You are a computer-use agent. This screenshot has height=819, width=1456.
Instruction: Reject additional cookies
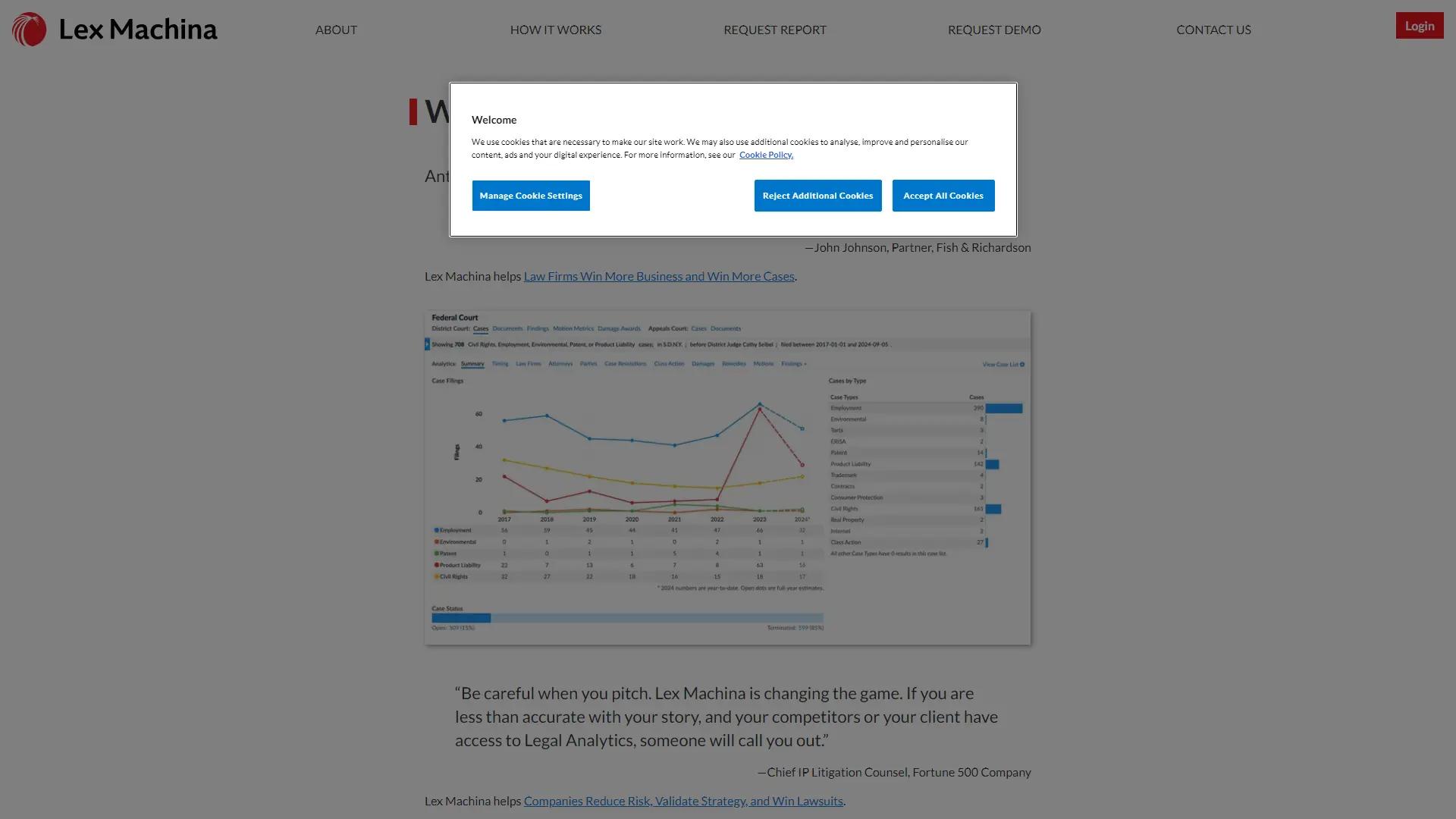817,196
